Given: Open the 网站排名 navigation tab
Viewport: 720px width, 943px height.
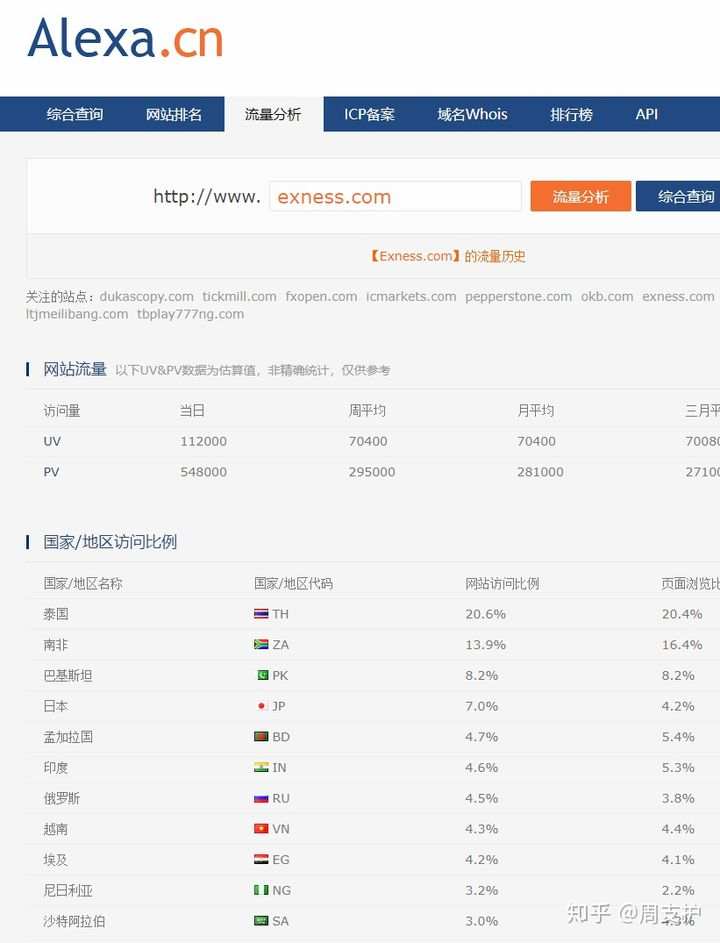Looking at the screenshot, I should click(174, 114).
